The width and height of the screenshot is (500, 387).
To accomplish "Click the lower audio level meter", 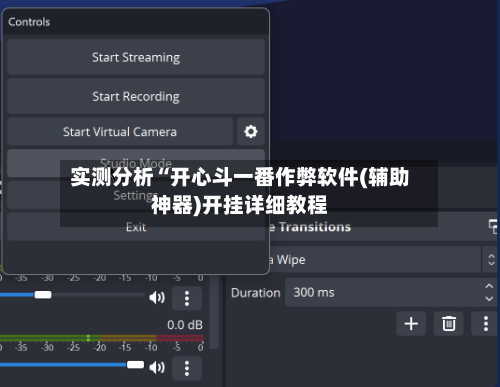I will (x=102, y=338).
